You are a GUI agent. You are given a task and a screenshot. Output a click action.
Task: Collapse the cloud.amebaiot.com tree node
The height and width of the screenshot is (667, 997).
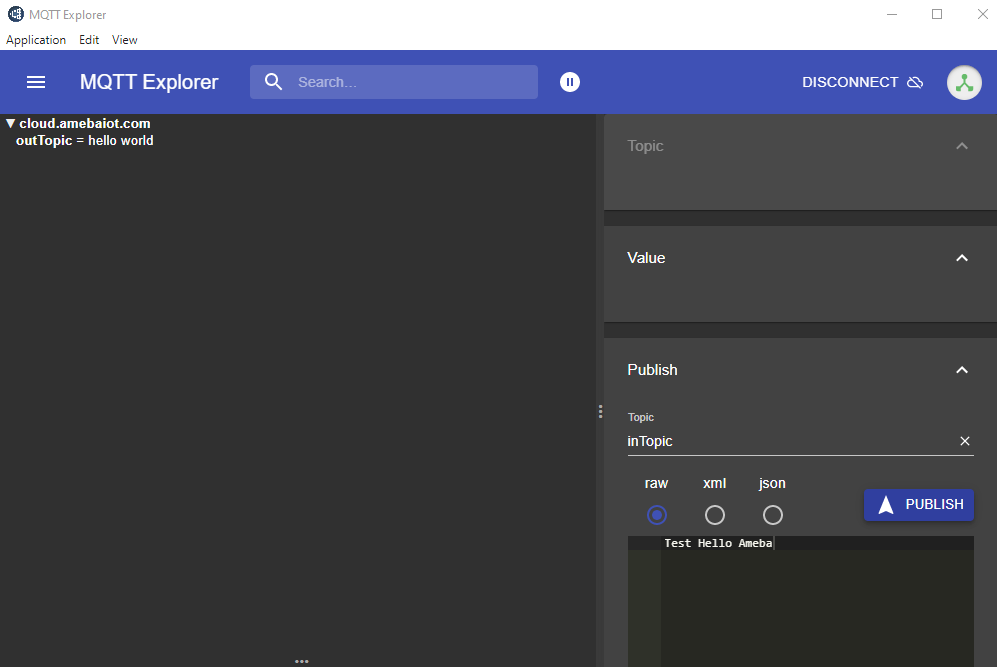click(x=10, y=124)
